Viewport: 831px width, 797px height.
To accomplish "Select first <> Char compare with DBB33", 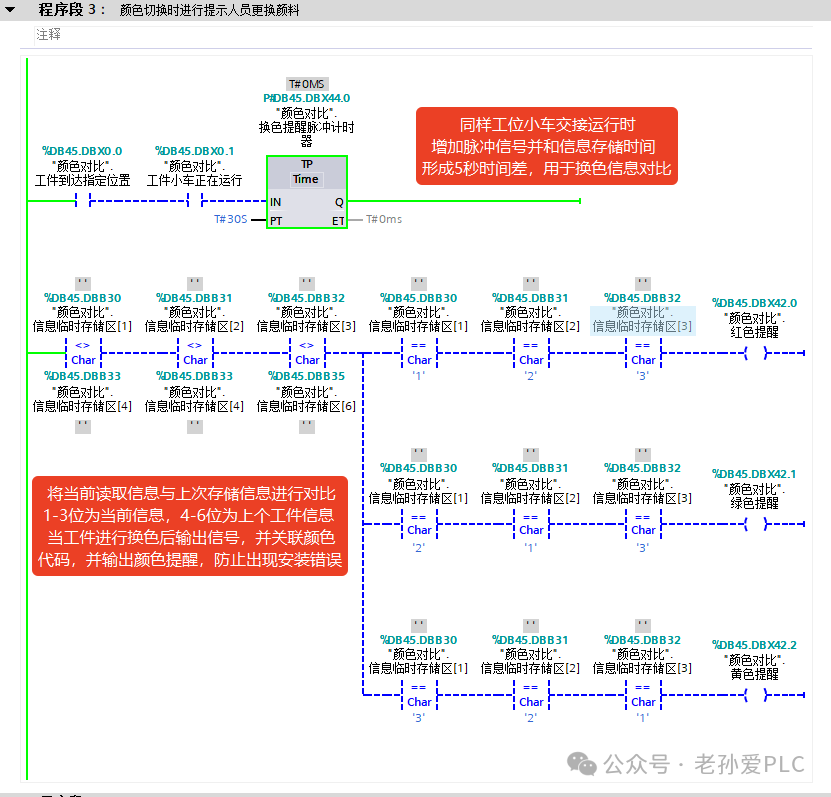I will pyautogui.click(x=83, y=353).
